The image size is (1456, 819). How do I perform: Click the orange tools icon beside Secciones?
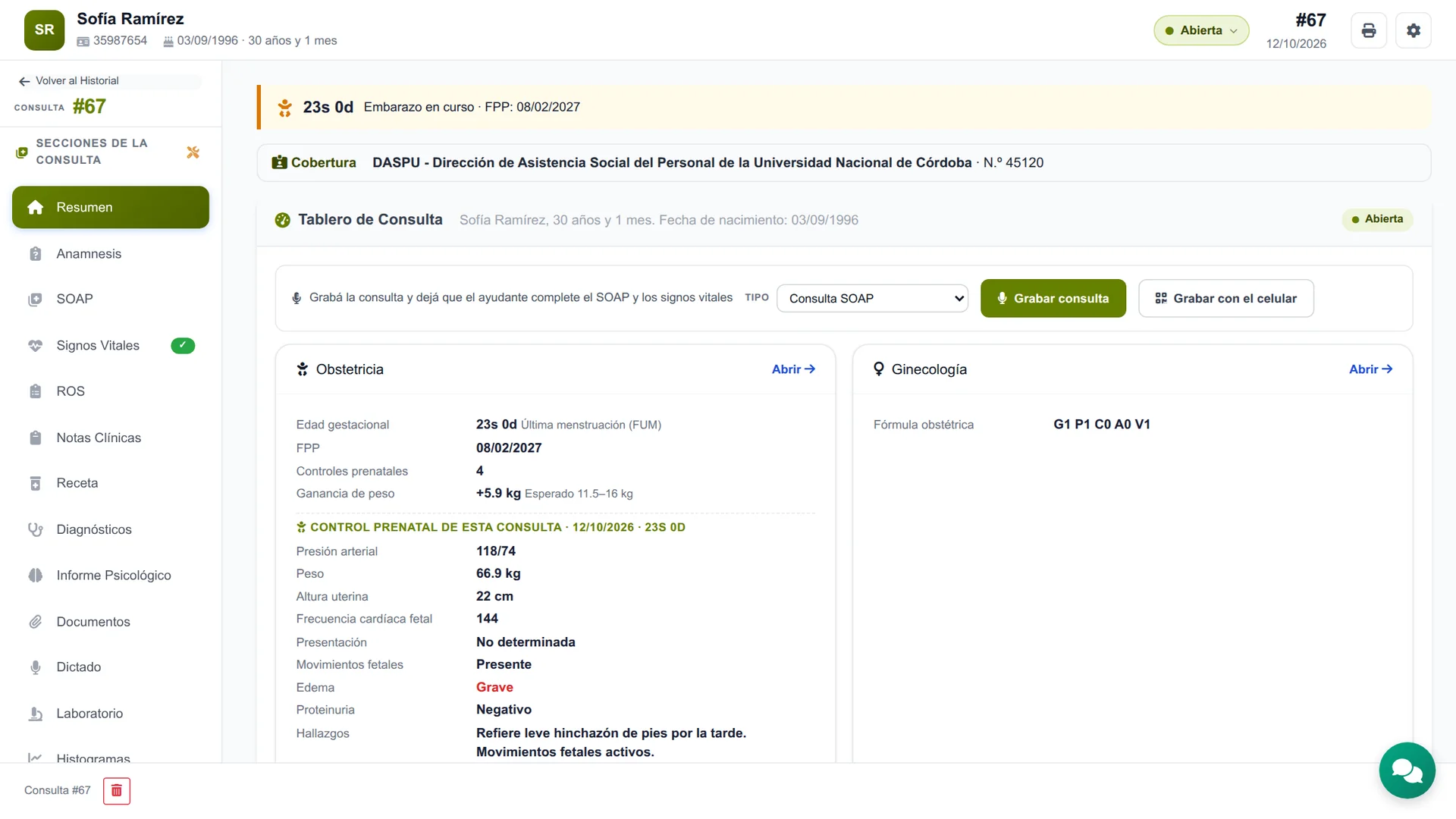point(193,152)
